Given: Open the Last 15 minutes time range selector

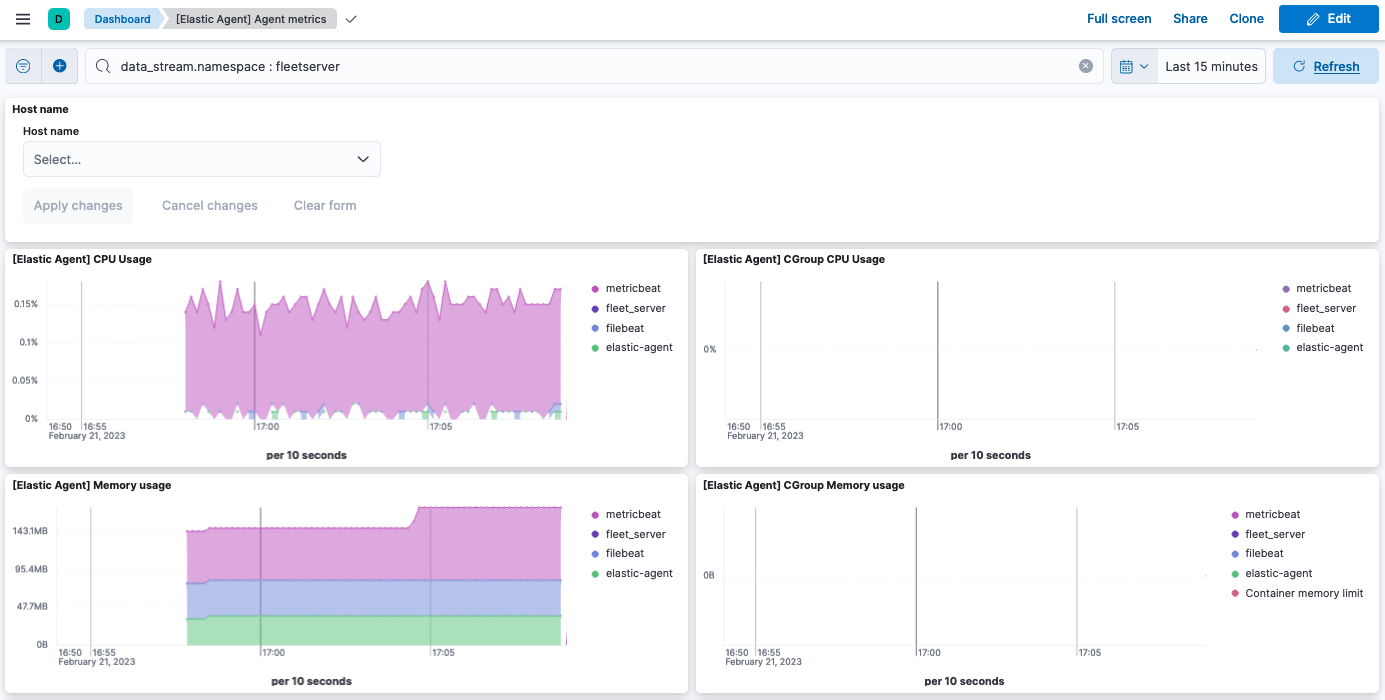Looking at the screenshot, I should (1211, 65).
